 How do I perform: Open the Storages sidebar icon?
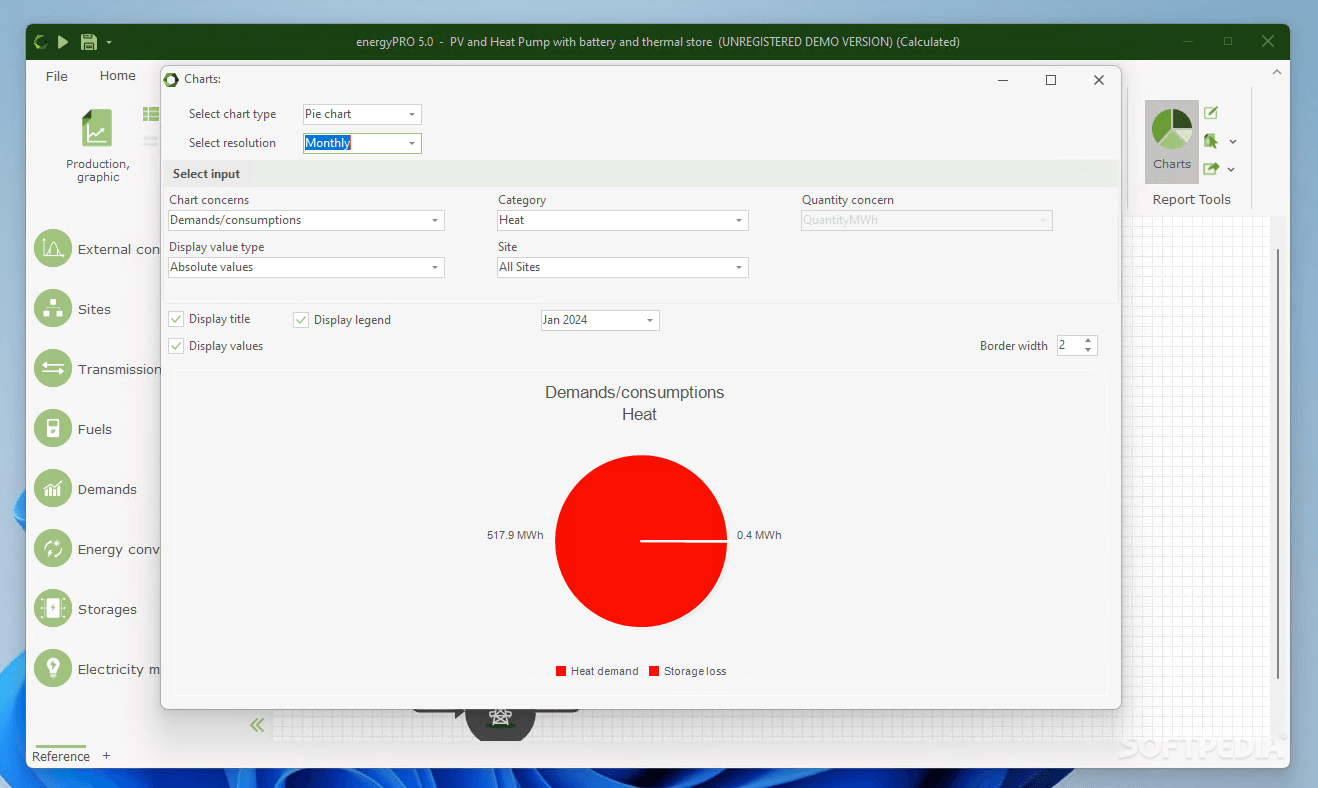click(x=53, y=608)
